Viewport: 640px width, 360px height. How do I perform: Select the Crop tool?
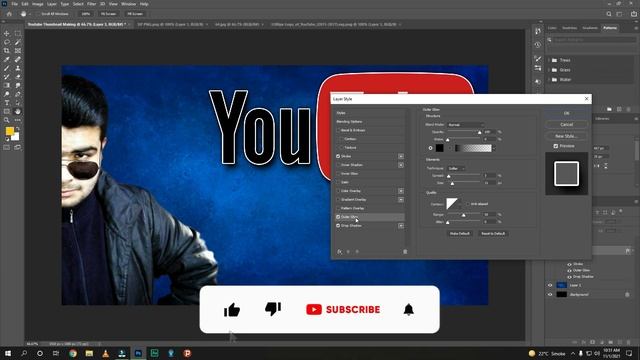(7, 51)
